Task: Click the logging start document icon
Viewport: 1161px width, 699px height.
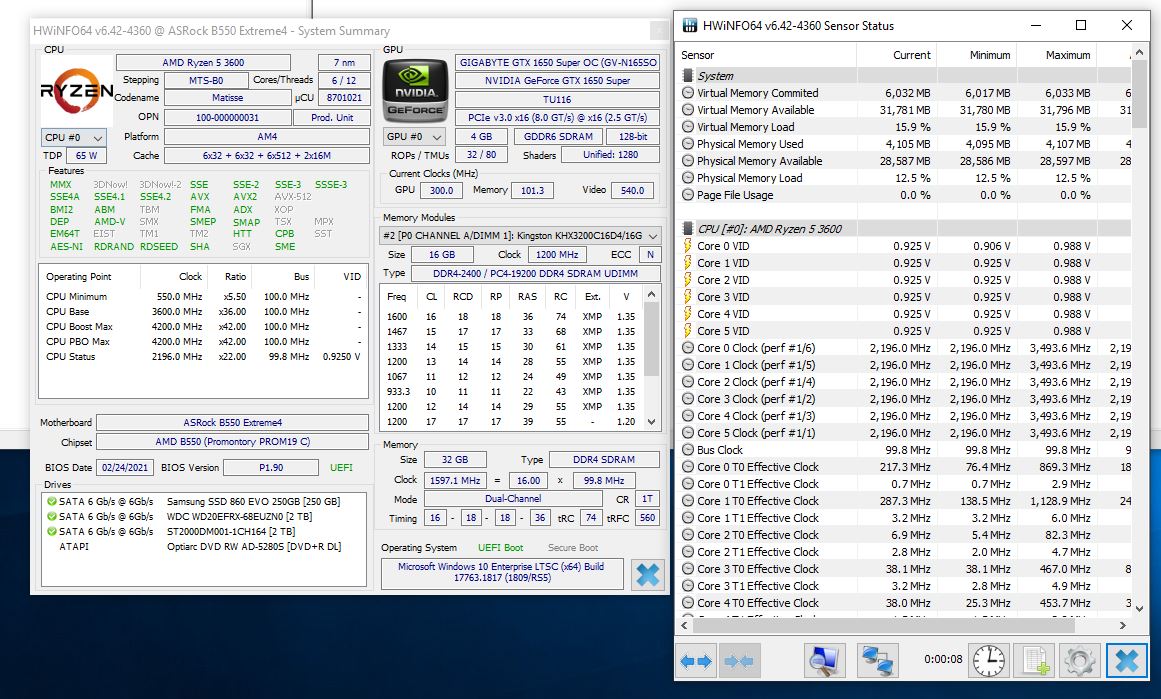Action: 1034,660
